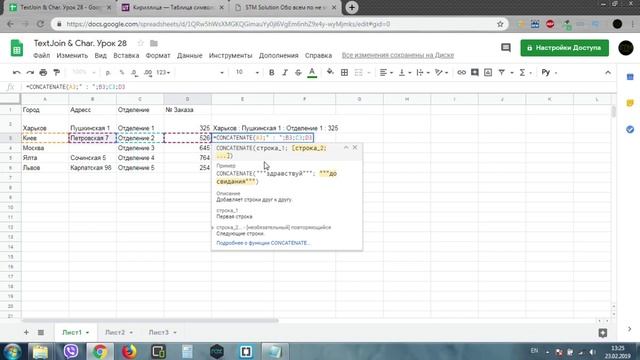The height and width of the screenshot is (360, 640).
Task: Collapse the menus with the chevron
Action: pos(608,73)
